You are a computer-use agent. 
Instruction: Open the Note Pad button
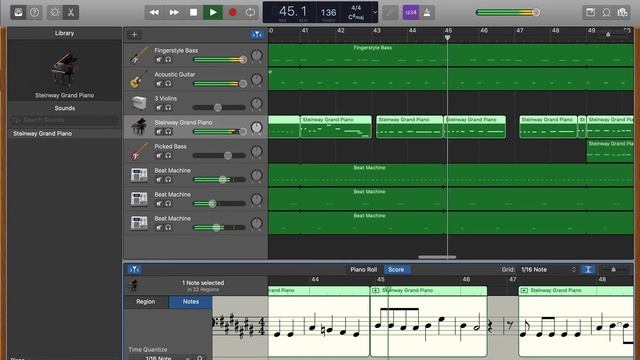(x=590, y=12)
